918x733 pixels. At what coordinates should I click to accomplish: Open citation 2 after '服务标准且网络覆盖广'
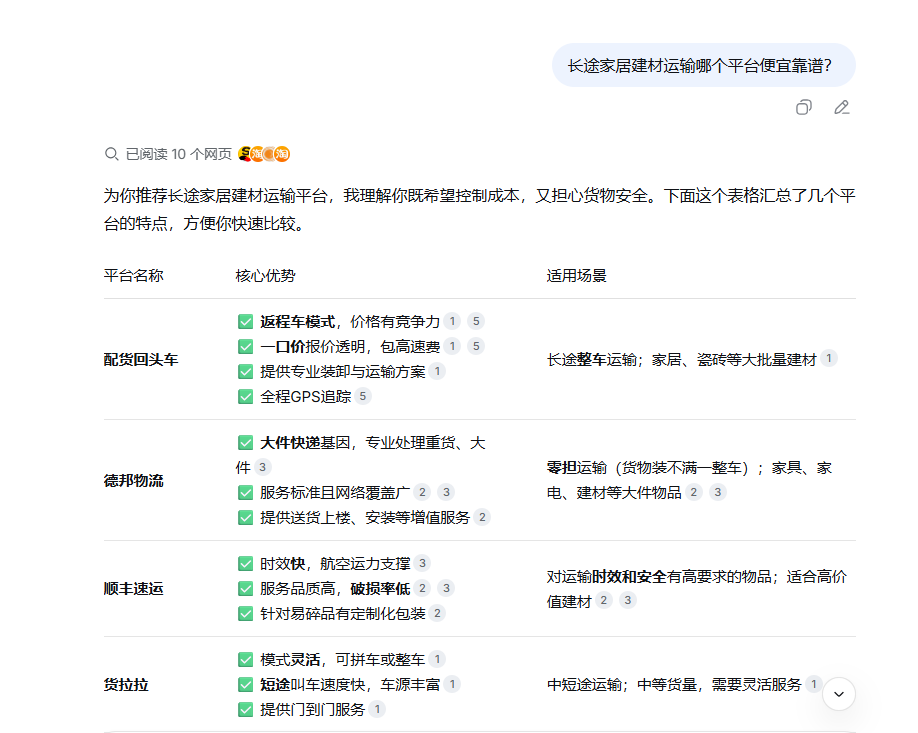point(422,492)
